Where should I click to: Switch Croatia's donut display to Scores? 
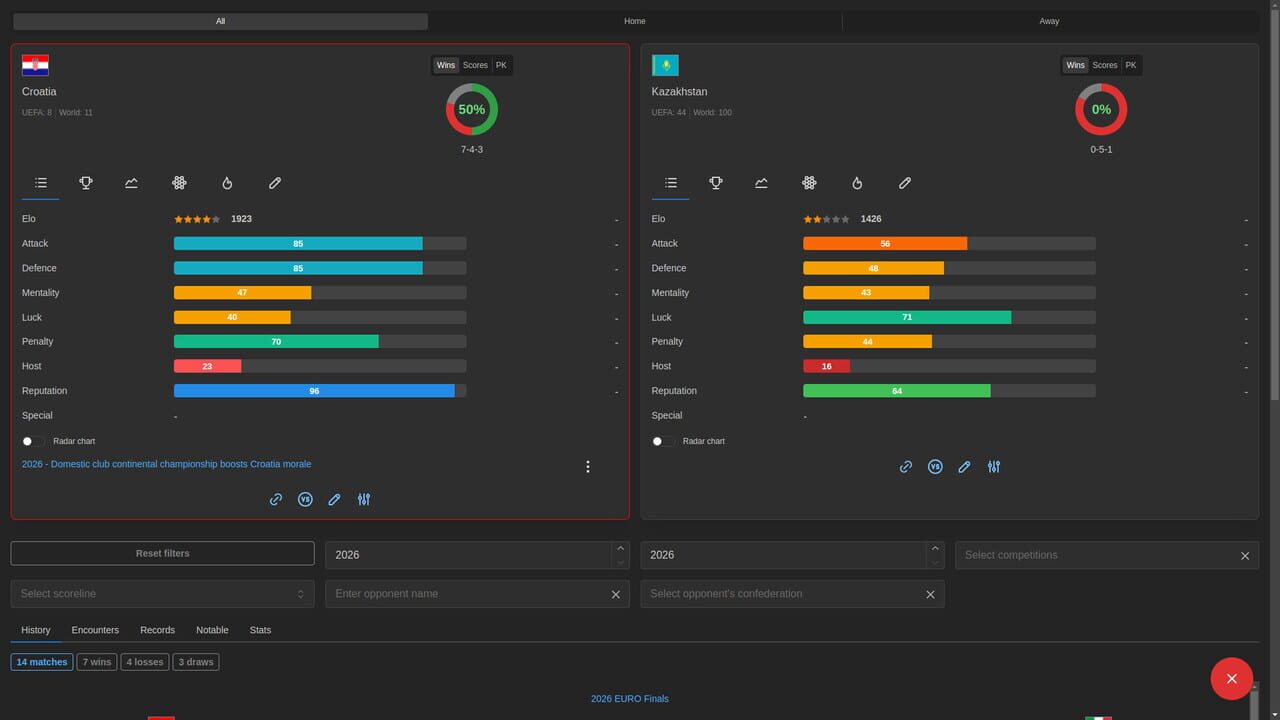475,65
